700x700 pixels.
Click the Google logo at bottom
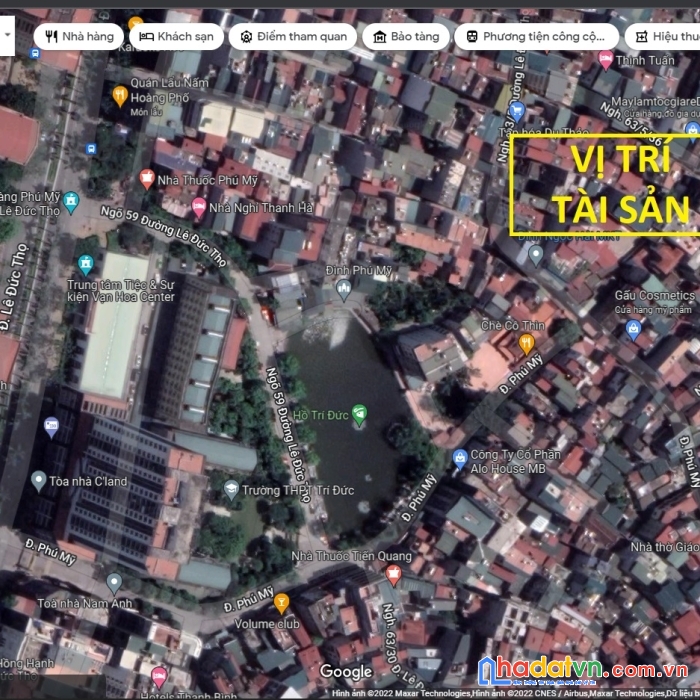(x=346, y=671)
